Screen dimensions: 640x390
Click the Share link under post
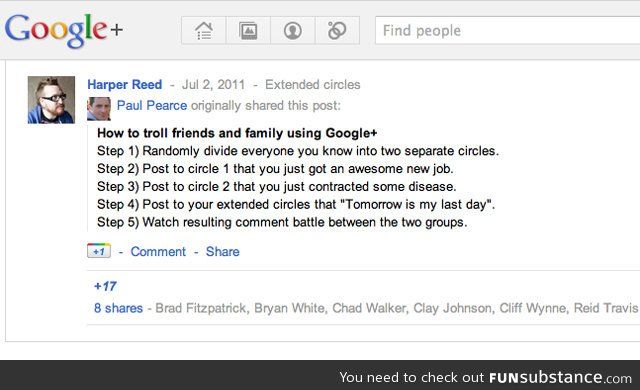click(x=222, y=251)
